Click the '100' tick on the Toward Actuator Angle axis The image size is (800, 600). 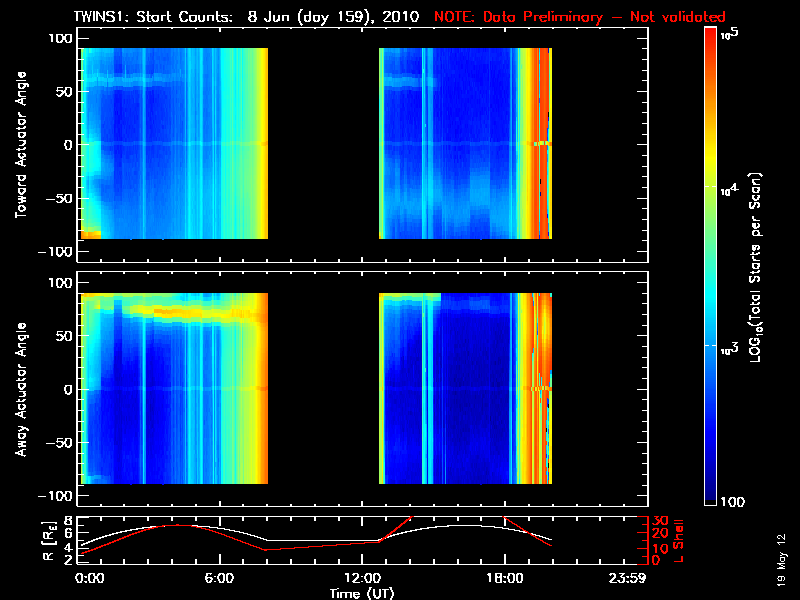(61, 39)
